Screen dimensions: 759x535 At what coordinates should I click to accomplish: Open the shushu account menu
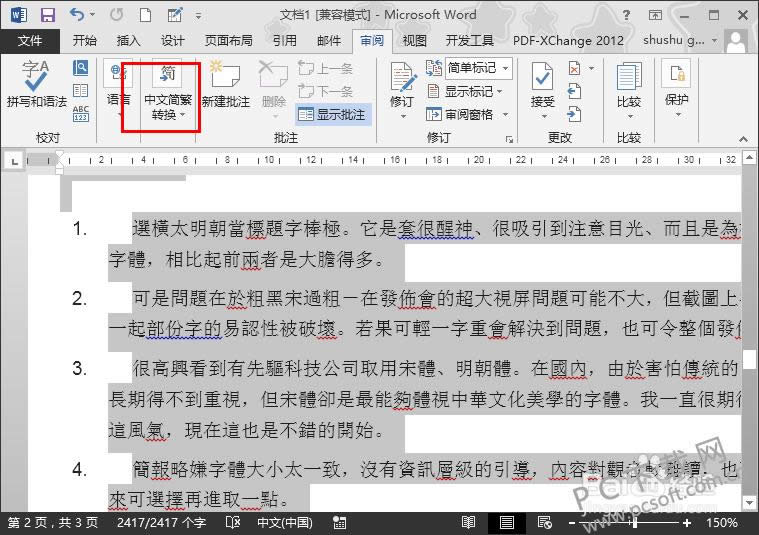[680, 40]
